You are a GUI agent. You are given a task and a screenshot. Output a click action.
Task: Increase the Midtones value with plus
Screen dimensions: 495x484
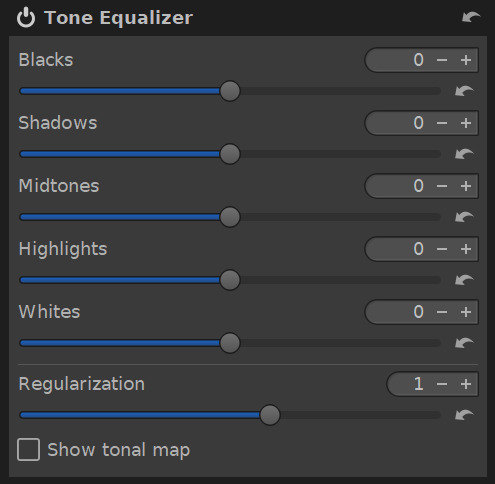[466, 186]
